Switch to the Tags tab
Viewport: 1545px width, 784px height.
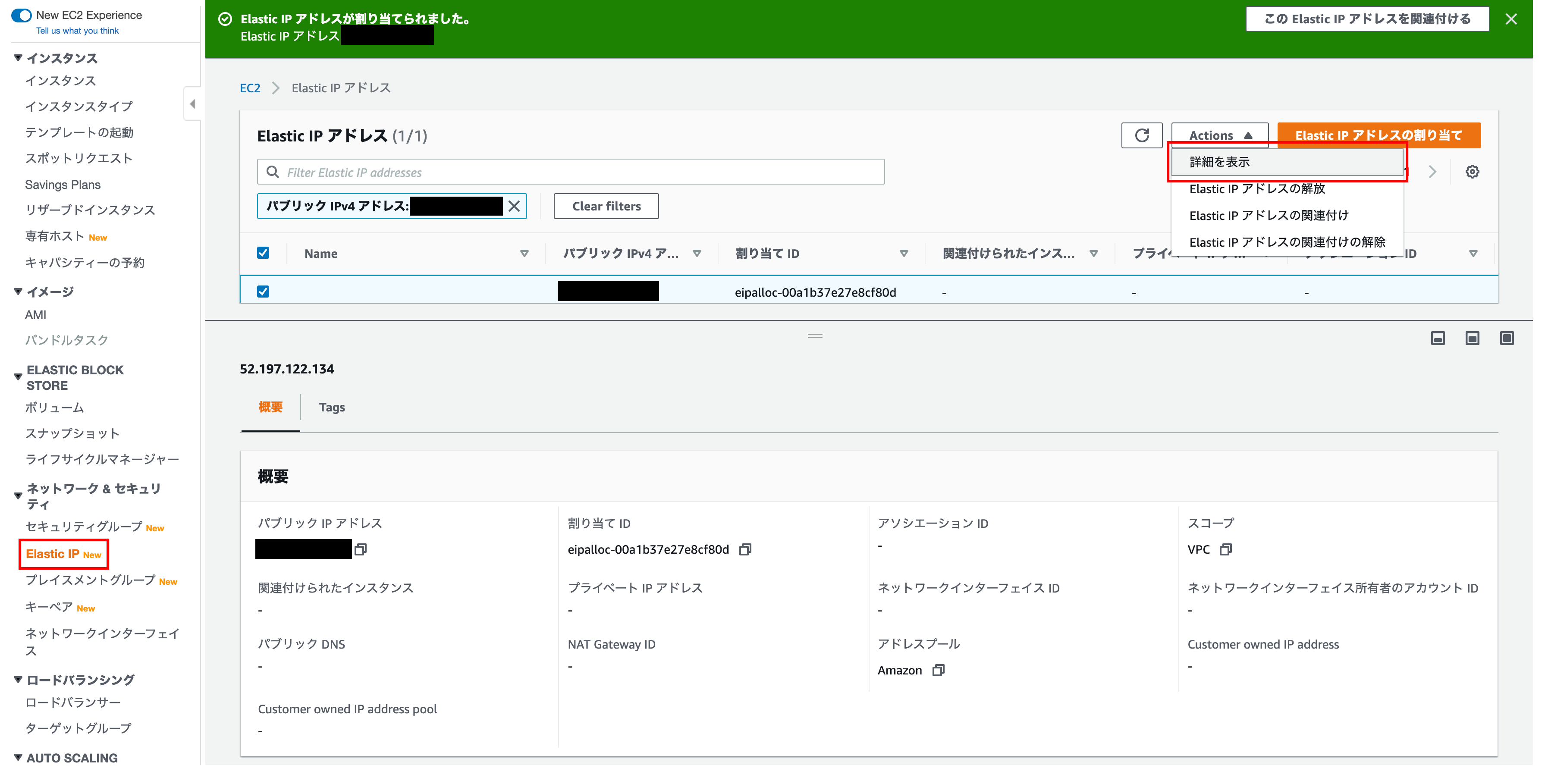pos(332,407)
